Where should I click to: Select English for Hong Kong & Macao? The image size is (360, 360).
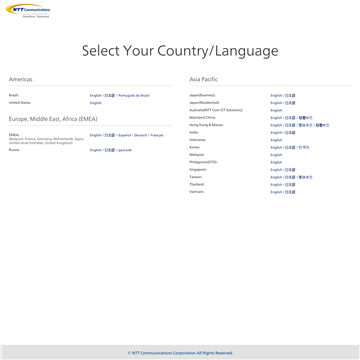[276, 125]
